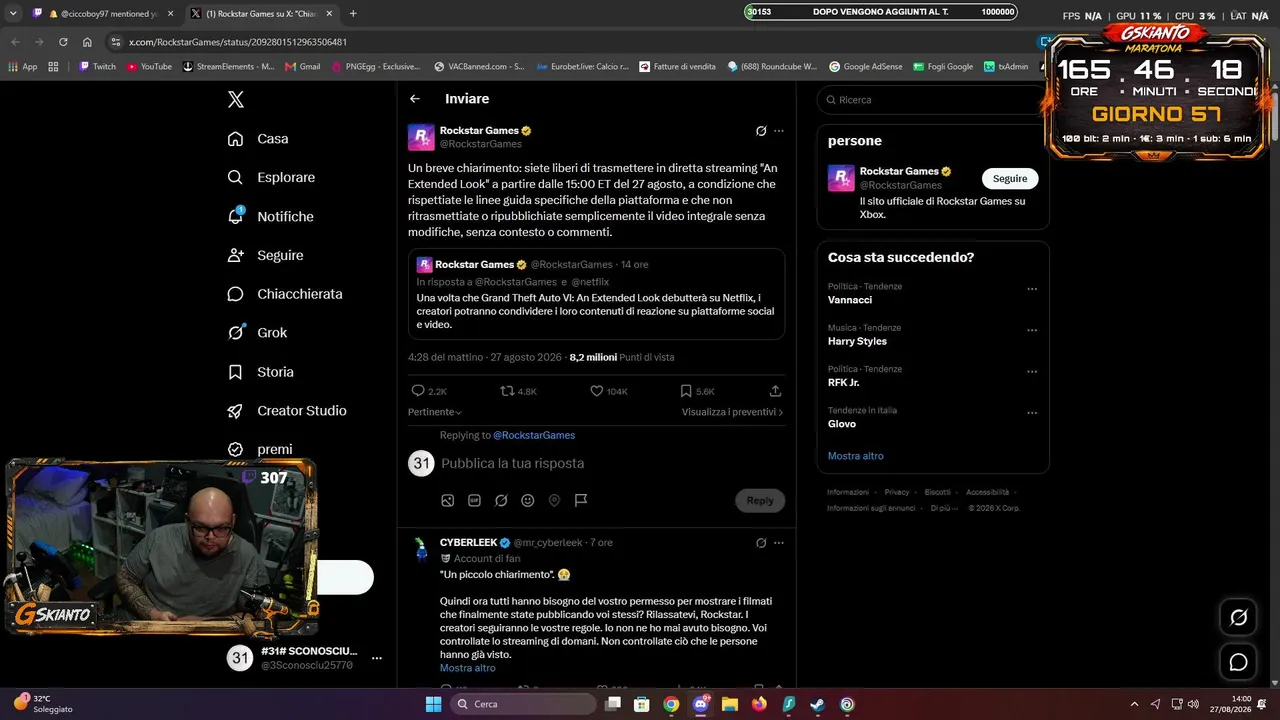
Task: Click the Notifiche bell icon
Action: coord(236,216)
